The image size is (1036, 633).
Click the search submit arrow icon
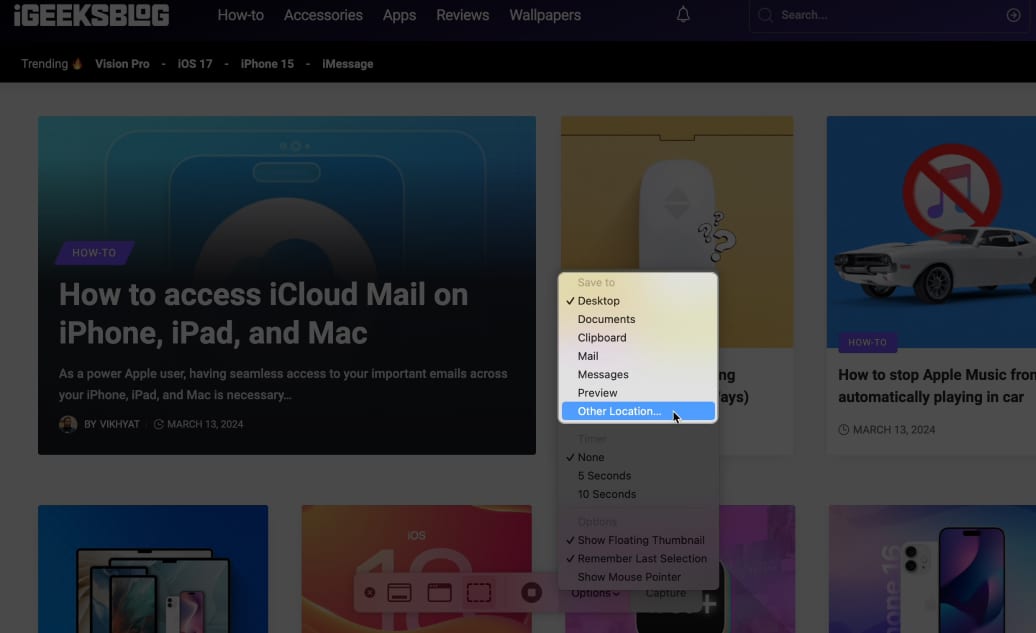tap(1014, 15)
